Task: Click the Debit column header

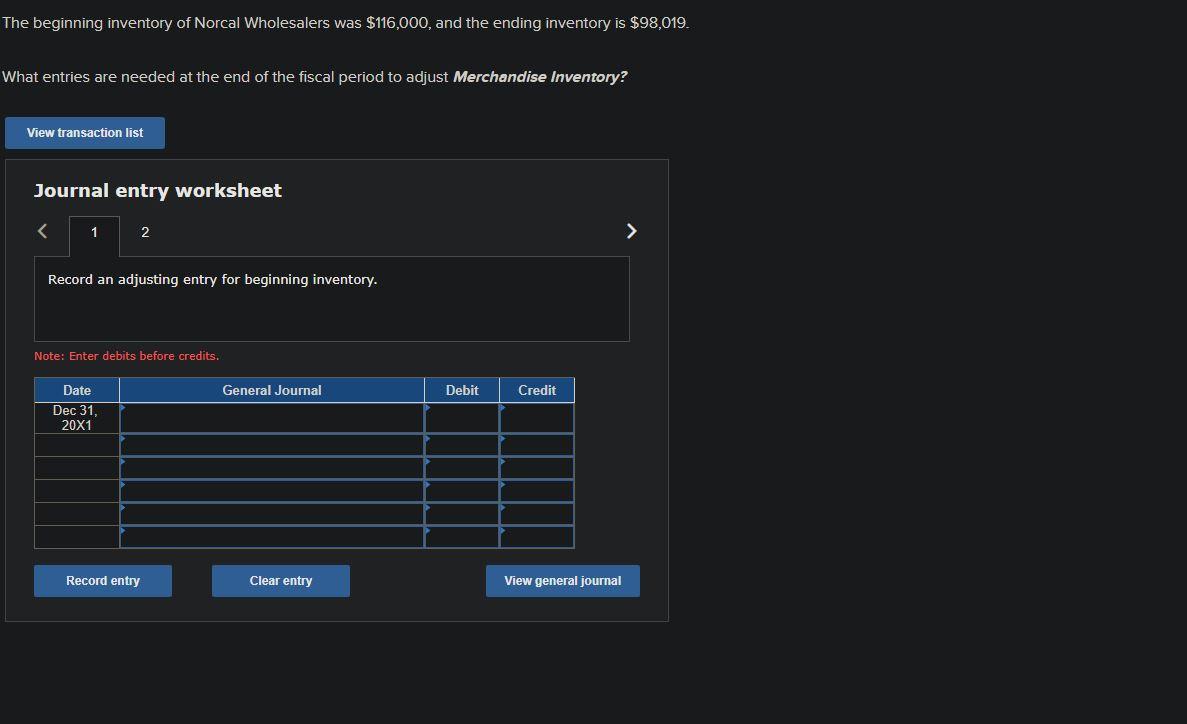Action: pos(462,390)
